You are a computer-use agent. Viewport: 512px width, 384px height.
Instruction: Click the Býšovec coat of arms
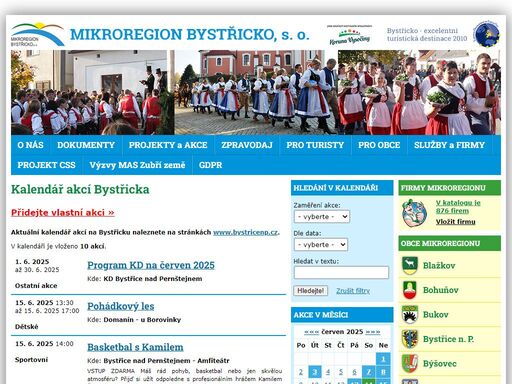410,364
